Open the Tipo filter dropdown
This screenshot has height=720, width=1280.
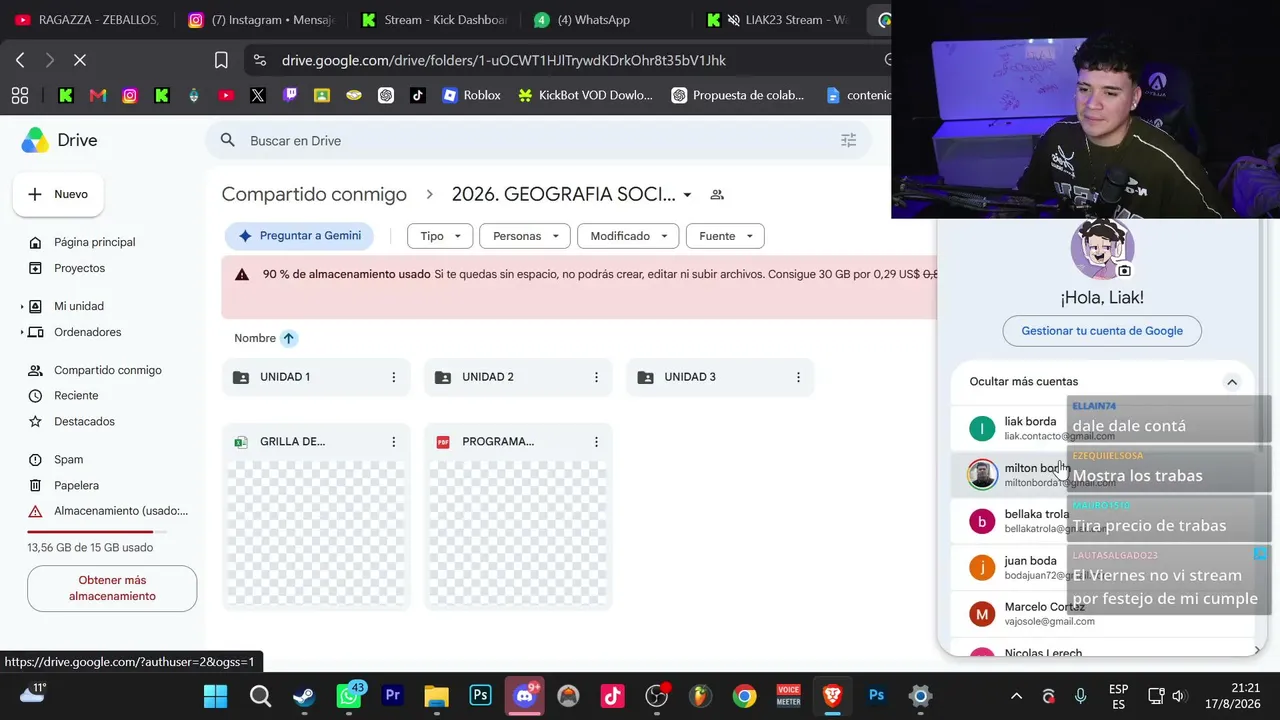[440, 236]
